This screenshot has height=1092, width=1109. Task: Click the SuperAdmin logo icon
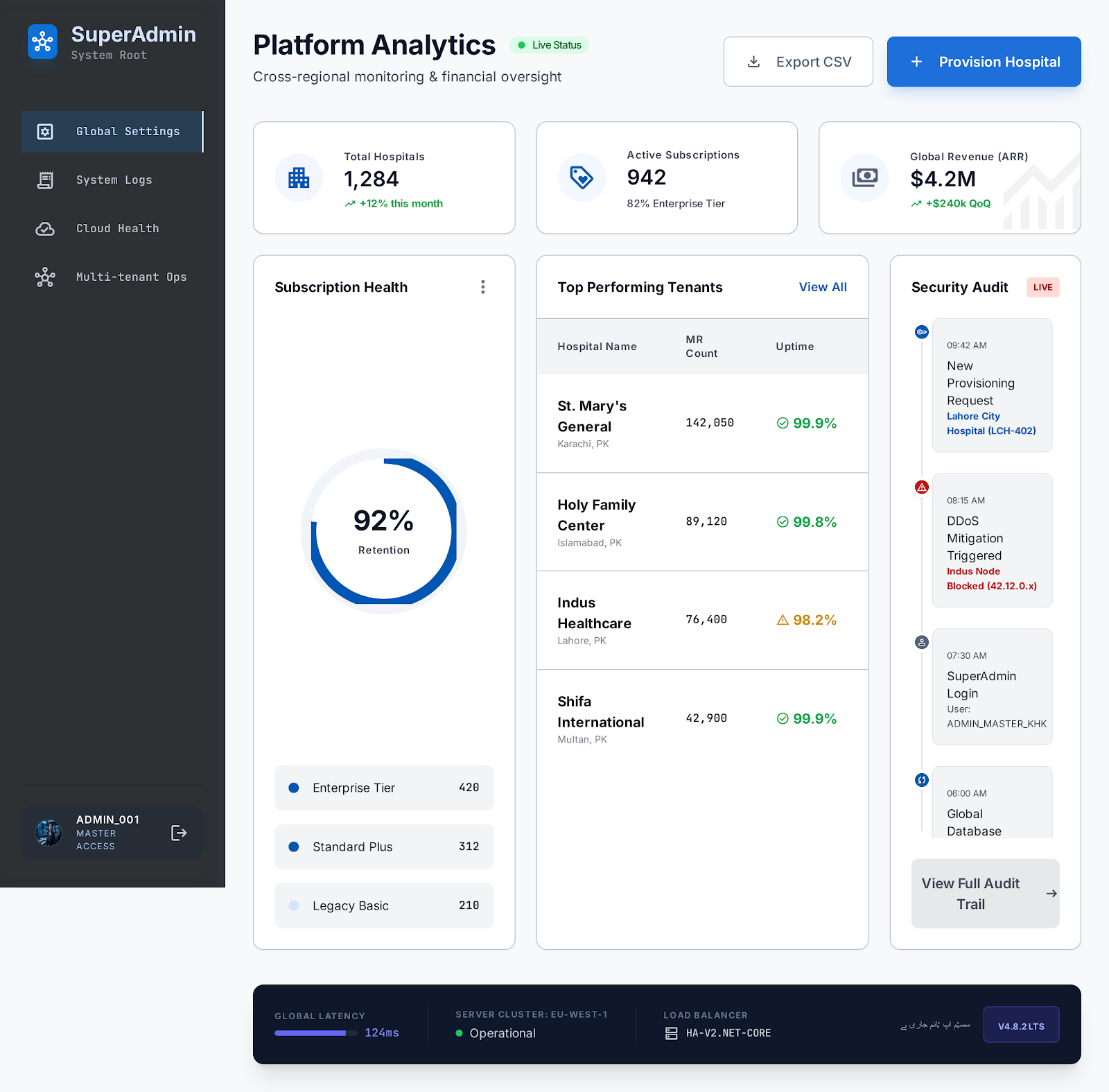tap(42, 42)
